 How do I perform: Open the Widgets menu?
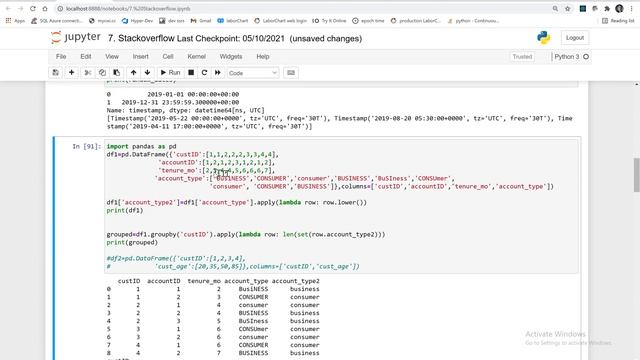(231, 57)
